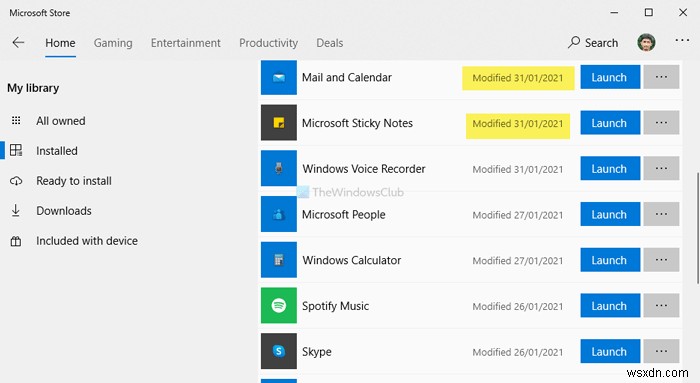Launch Windows Voice Recorder
The image size is (700, 383).
click(x=610, y=169)
